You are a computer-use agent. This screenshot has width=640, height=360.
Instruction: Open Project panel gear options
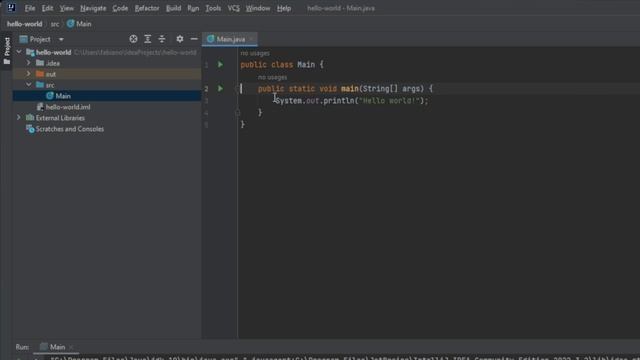pos(180,39)
